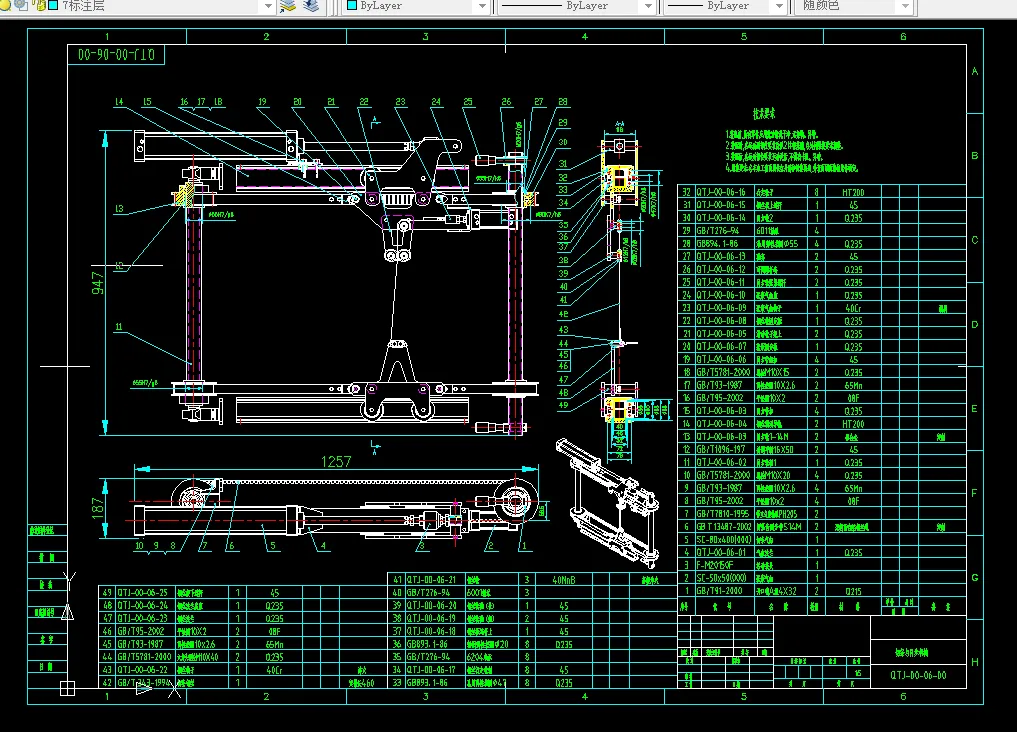This screenshot has height=732, width=1017.
Task: Select parts list cell GB/T7810-1995
Action: click(x=723, y=514)
